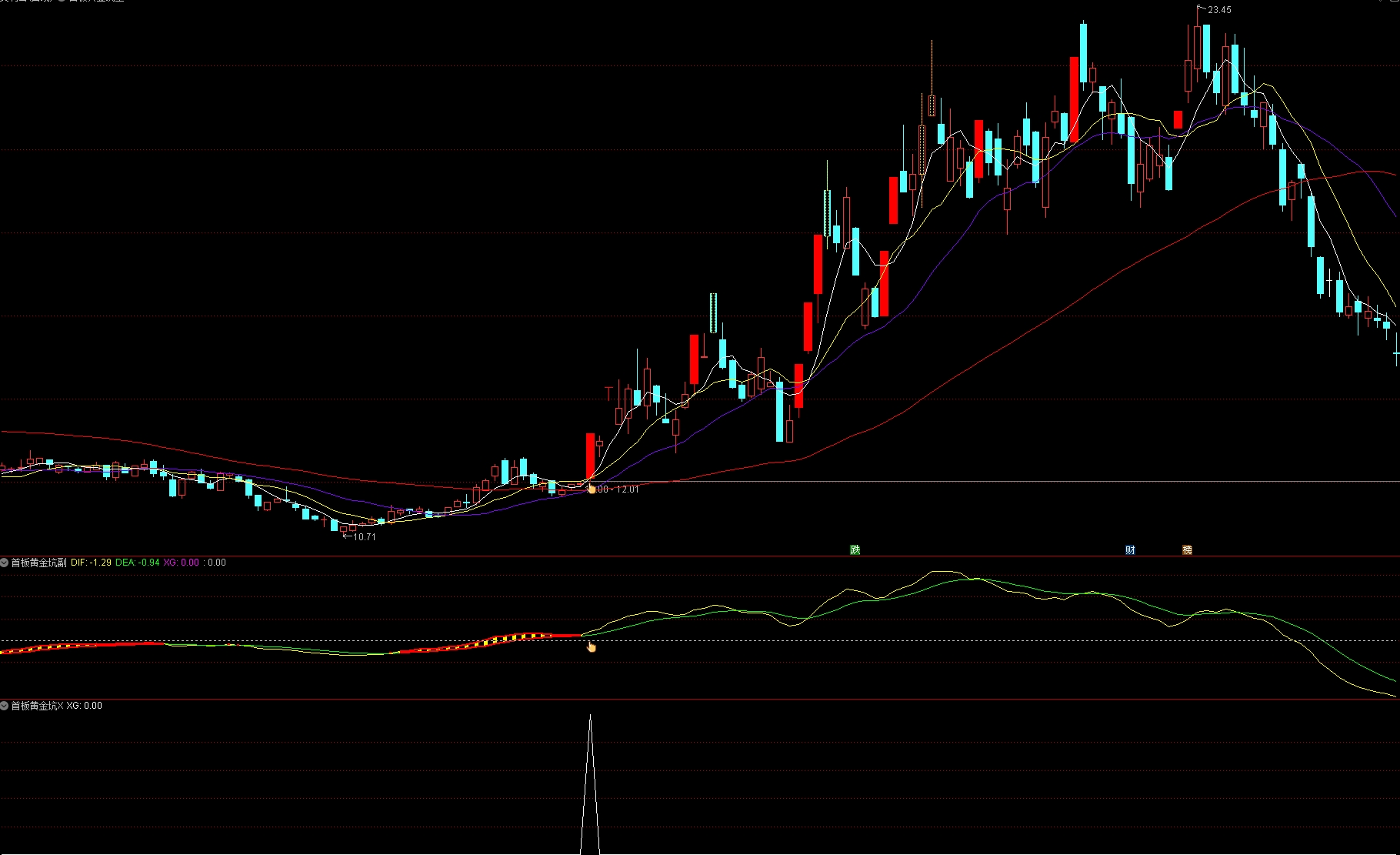Click the hand pointer signal on the price chart
The height and width of the screenshot is (855, 1400).
click(591, 488)
